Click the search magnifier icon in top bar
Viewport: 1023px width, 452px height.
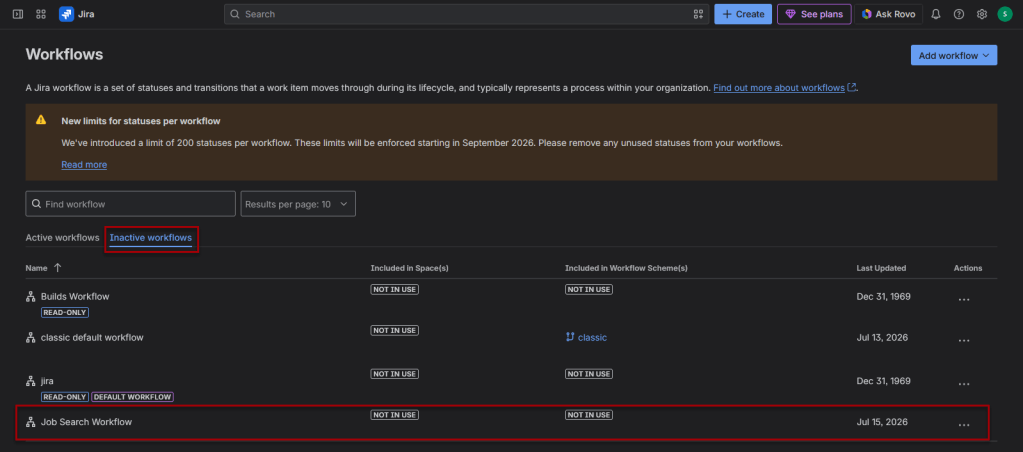tap(235, 14)
